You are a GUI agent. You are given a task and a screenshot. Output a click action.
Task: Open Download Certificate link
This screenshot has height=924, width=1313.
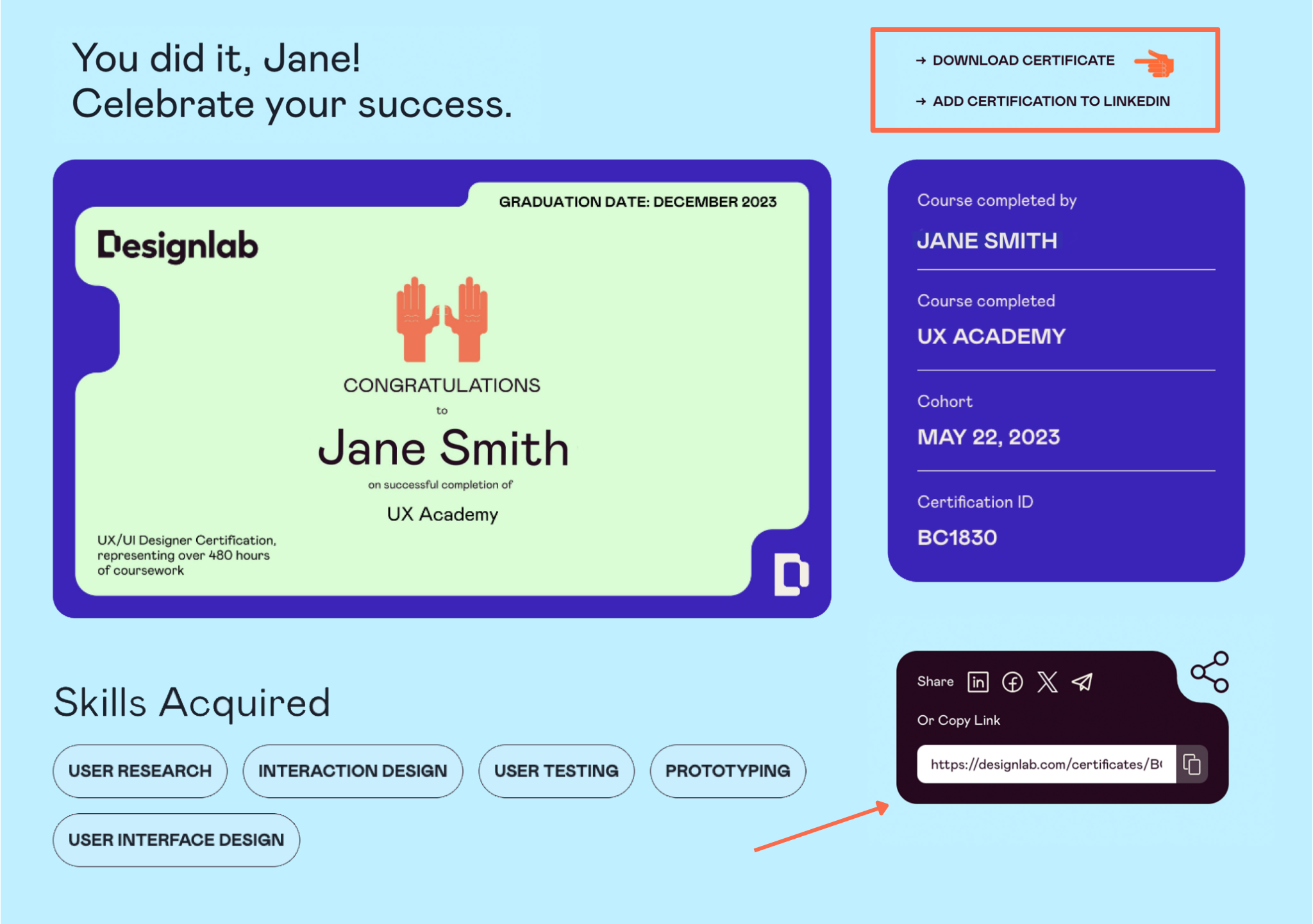[x=1023, y=60]
